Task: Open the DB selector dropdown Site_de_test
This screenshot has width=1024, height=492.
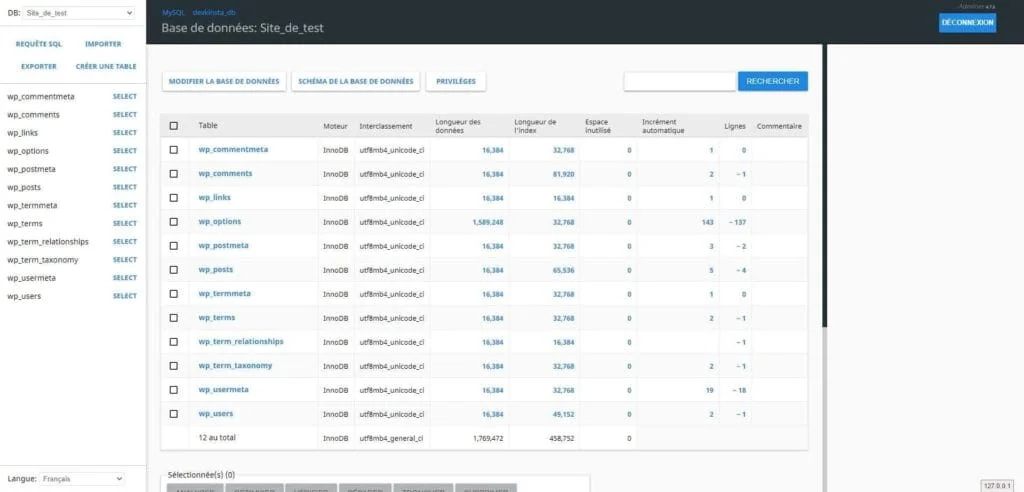Action: tap(79, 13)
